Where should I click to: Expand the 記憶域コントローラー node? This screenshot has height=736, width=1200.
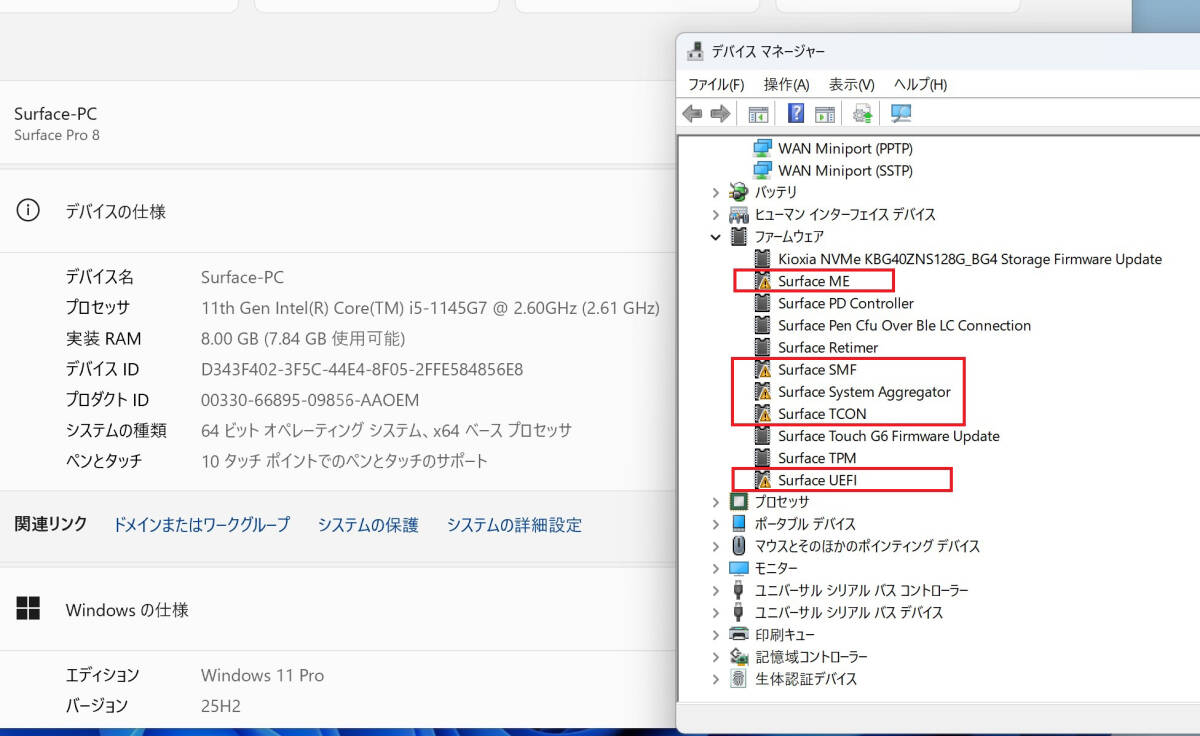click(715, 657)
